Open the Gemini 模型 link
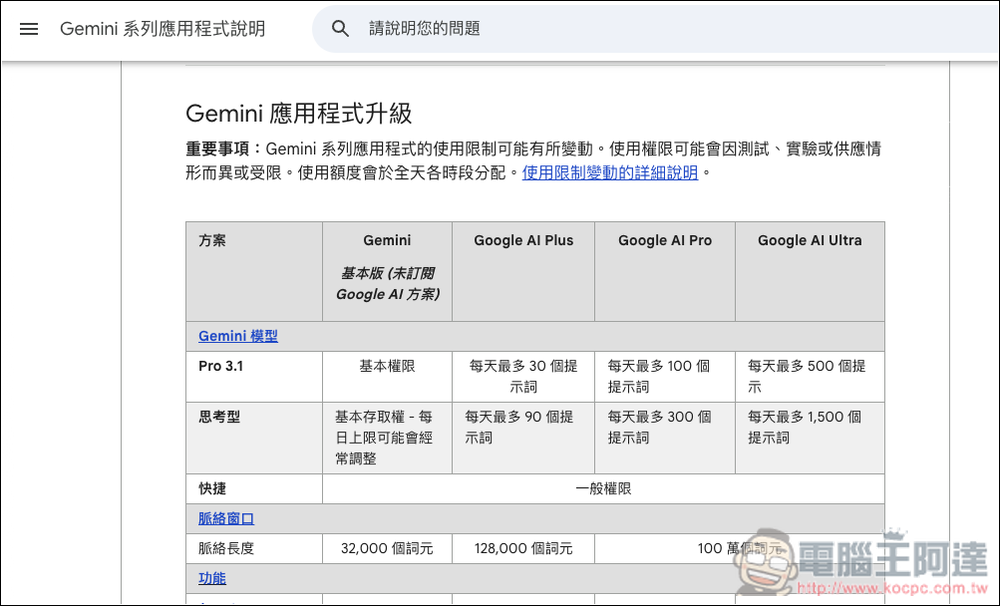Image resolution: width=1000 pixels, height=606 pixels. tap(238, 336)
